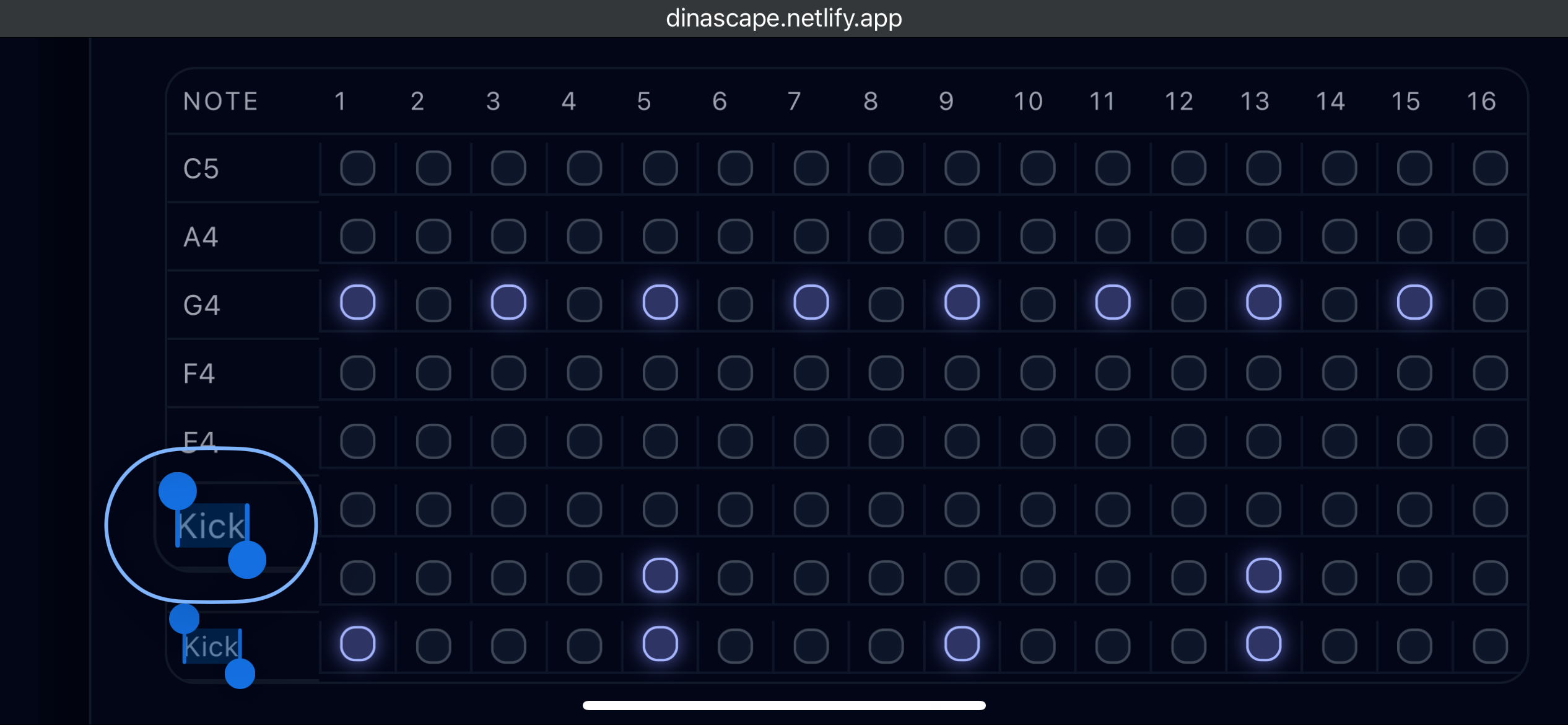
Task: Disable step 5 on the upper Kick track
Action: 659,575
